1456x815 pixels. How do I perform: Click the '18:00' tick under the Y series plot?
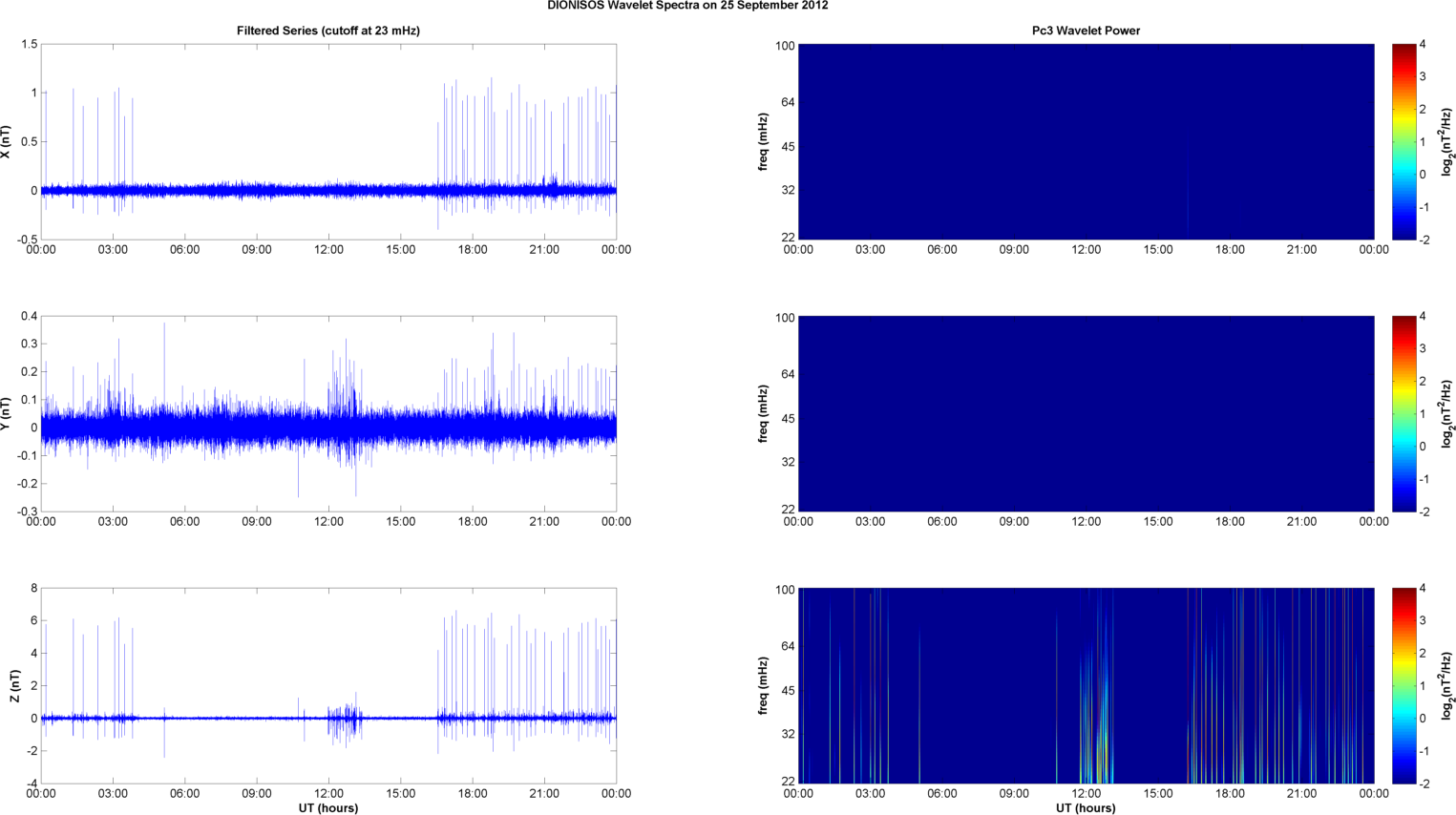473,522
